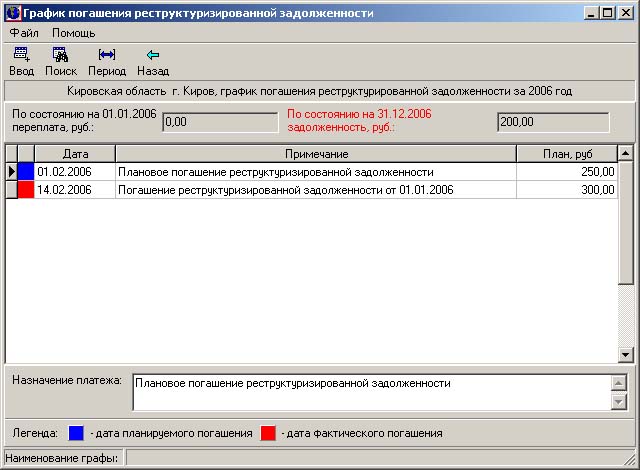Image resolution: width=640 pixels, height=470 pixels.
Task: Click the Примечание column header
Action: pyautogui.click(x=316, y=154)
